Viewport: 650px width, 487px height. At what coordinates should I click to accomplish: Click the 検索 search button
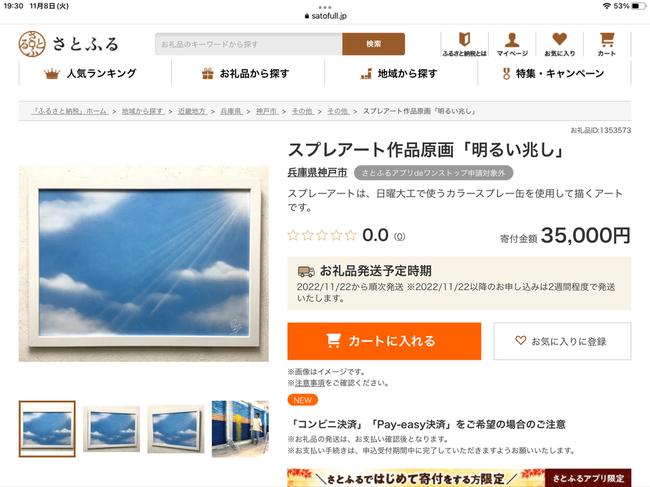tap(374, 44)
